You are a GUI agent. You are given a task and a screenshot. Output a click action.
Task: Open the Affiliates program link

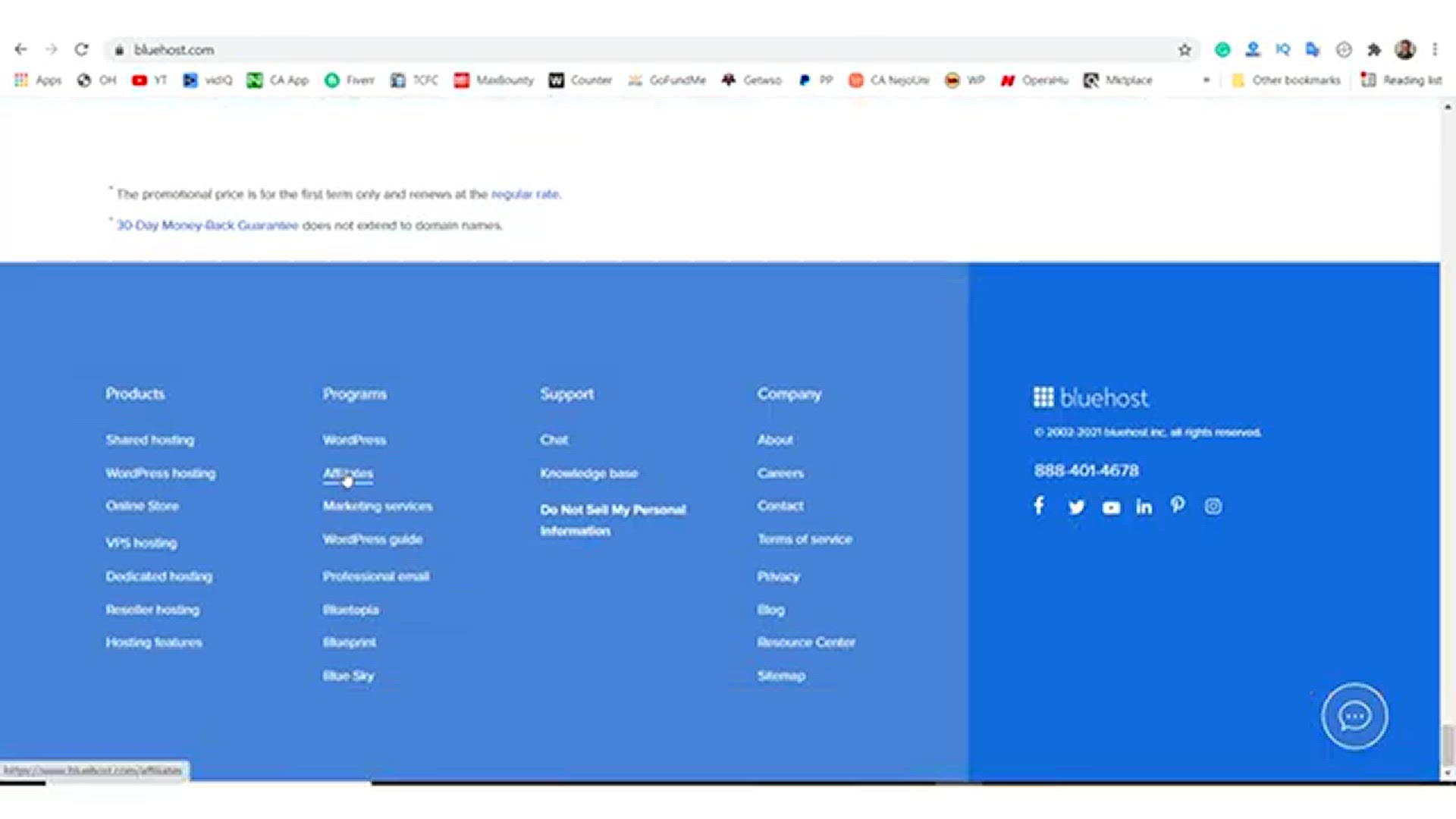click(x=348, y=473)
